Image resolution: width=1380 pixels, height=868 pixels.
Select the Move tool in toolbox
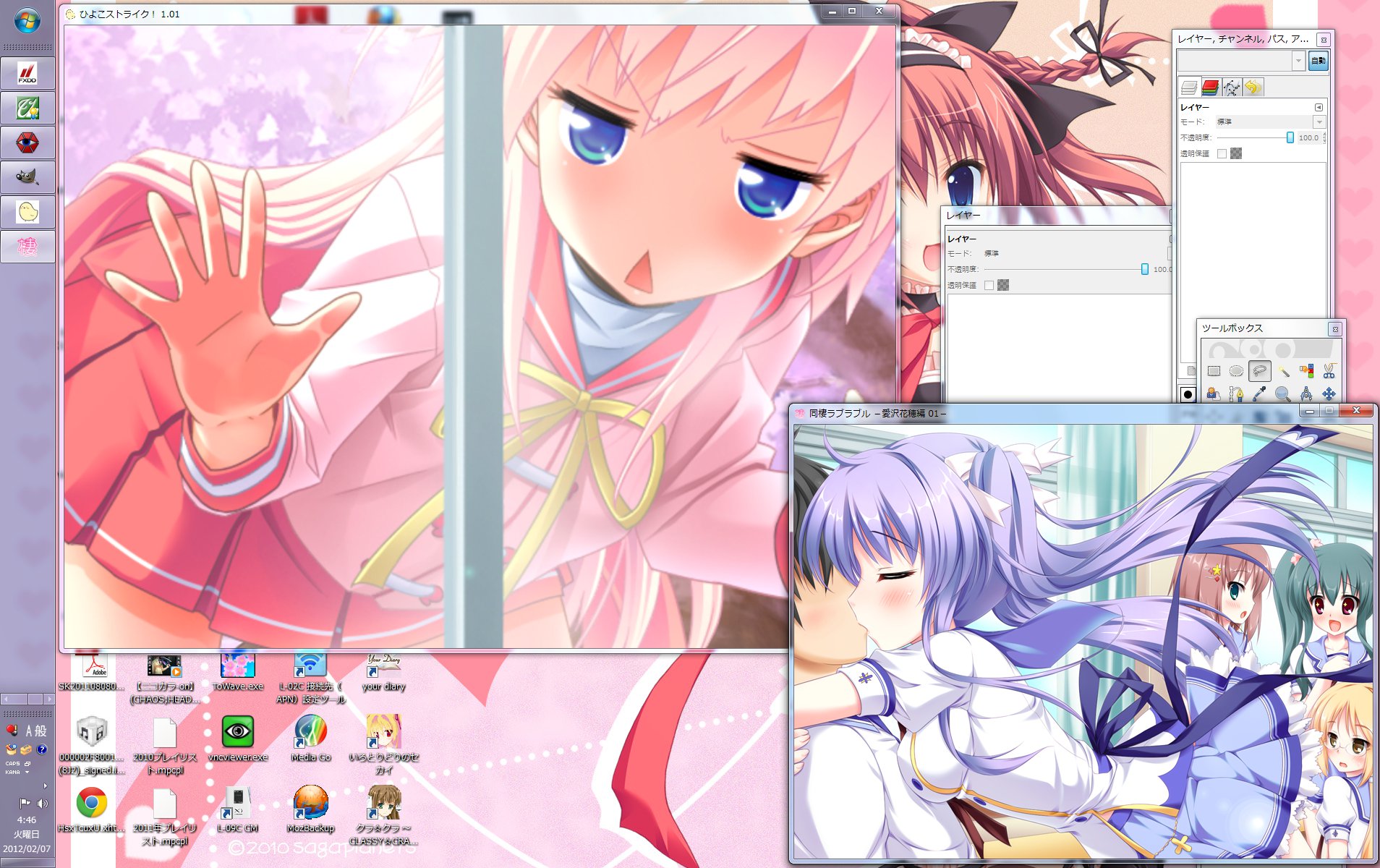pos(1329,394)
